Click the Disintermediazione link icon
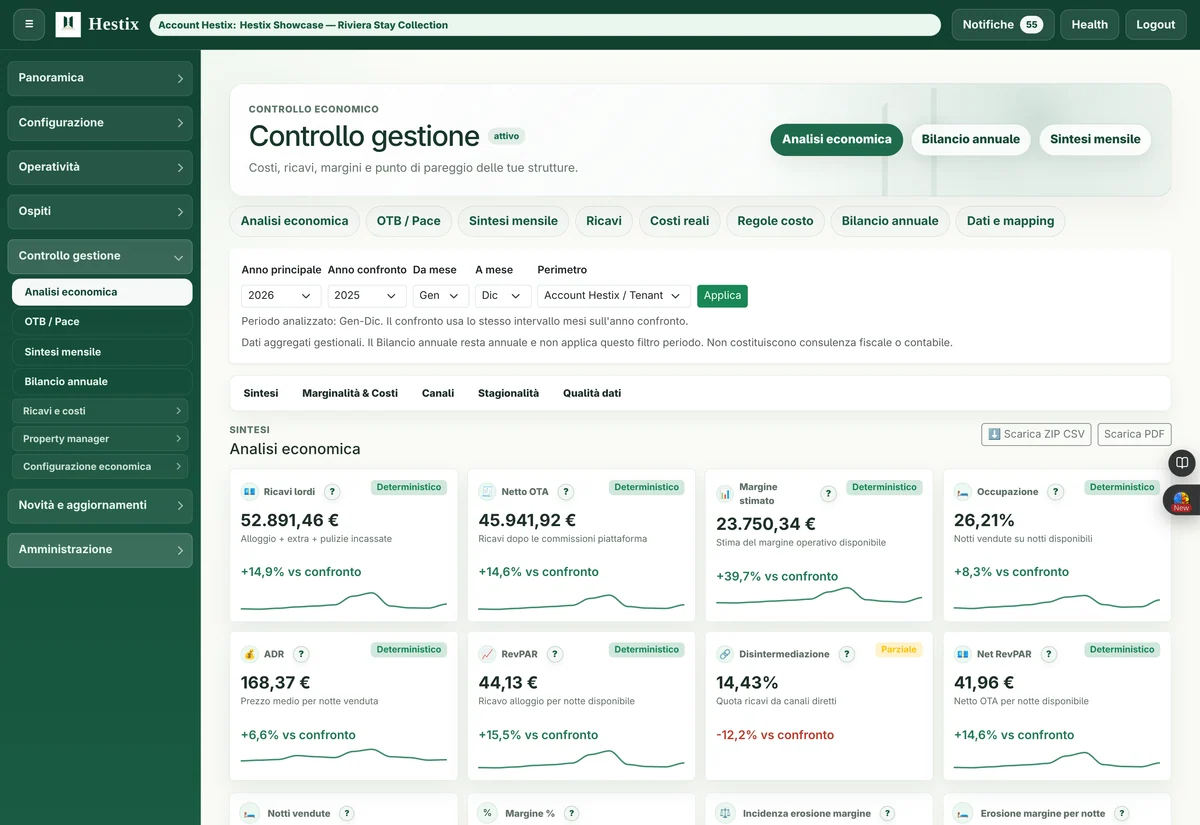The width and height of the screenshot is (1200, 825). [725, 654]
